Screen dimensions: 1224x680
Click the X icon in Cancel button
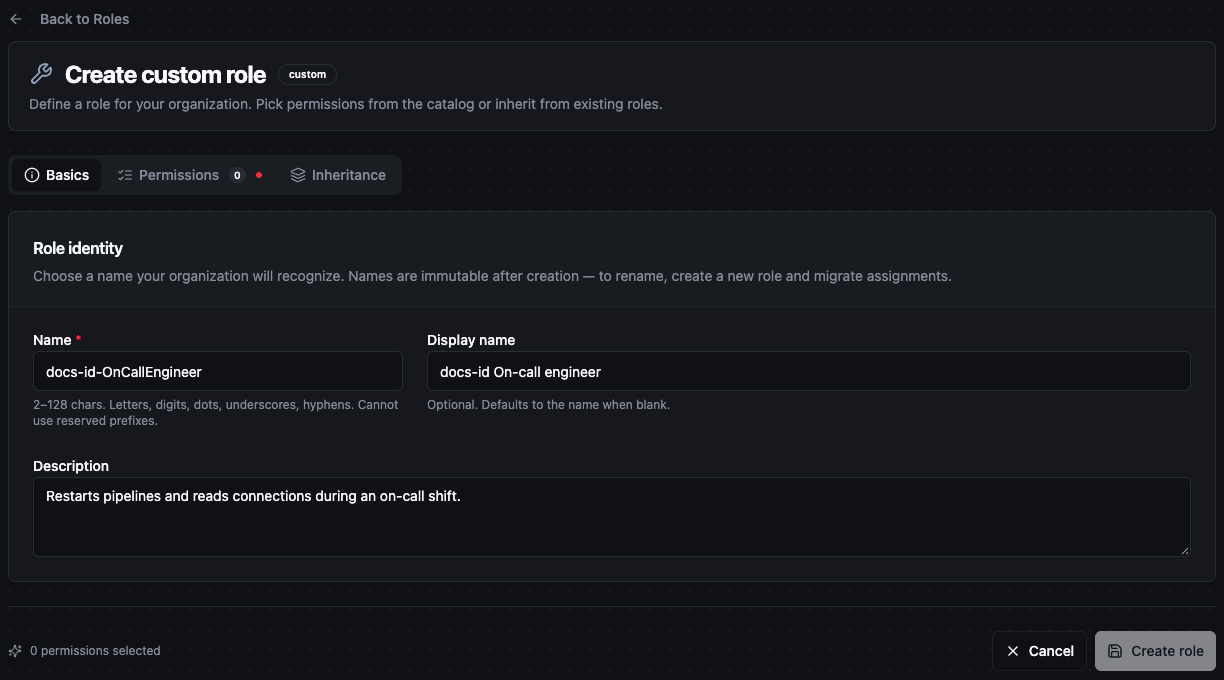[x=1013, y=651]
